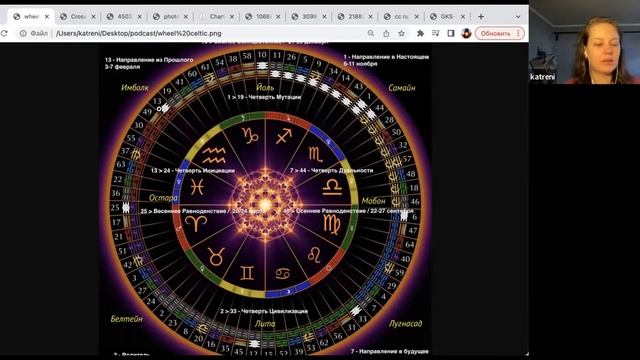Click the Sagittarius arrow symbol
Viewport: 640px width, 360px height.
point(284,136)
